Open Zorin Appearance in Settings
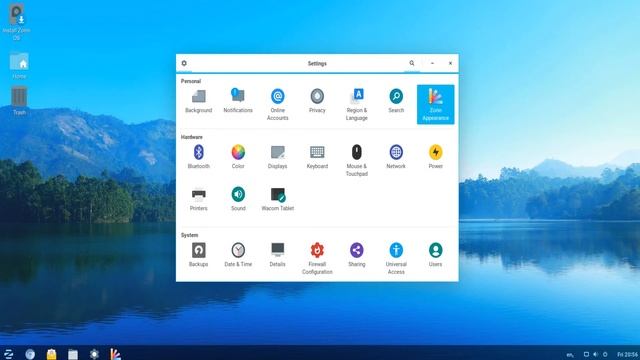This screenshot has width=640, height=360. click(x=436, y=104)
